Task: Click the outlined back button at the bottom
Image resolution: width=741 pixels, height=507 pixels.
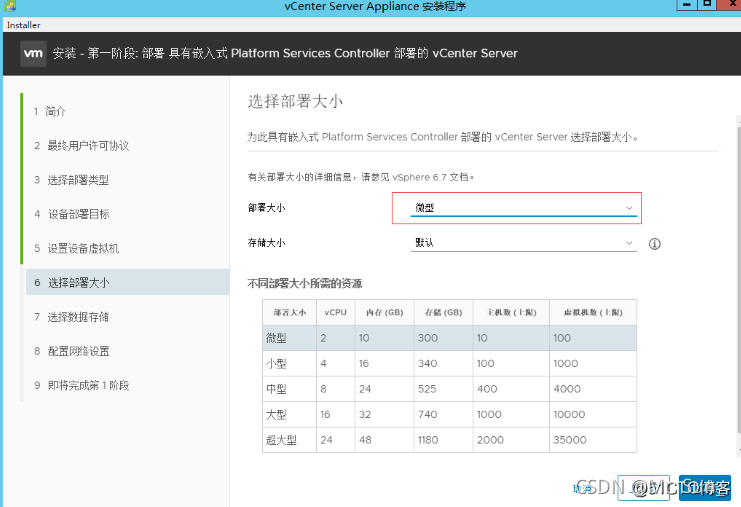Action: coord(643,488)
